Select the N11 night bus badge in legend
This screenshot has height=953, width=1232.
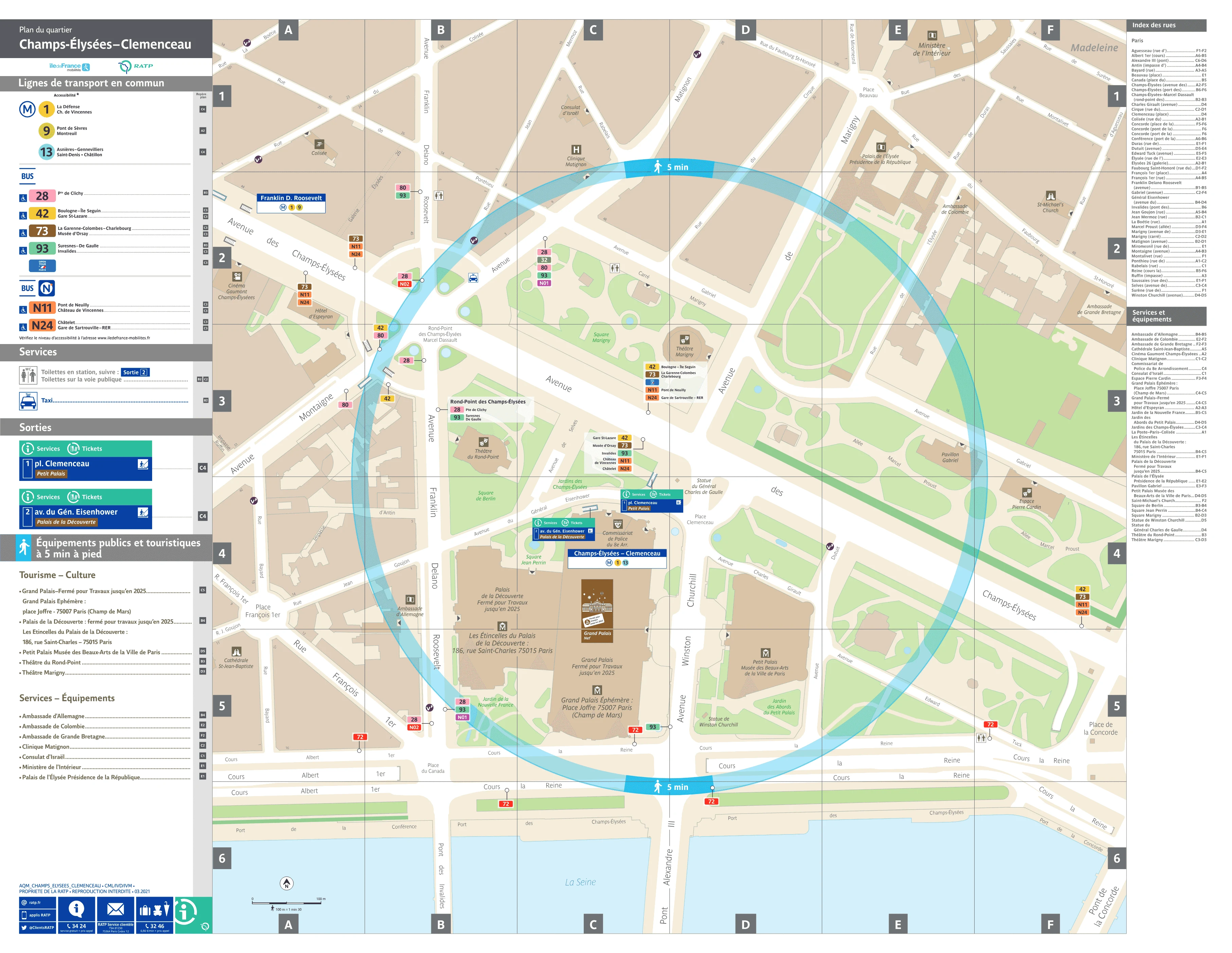[42, 308]
